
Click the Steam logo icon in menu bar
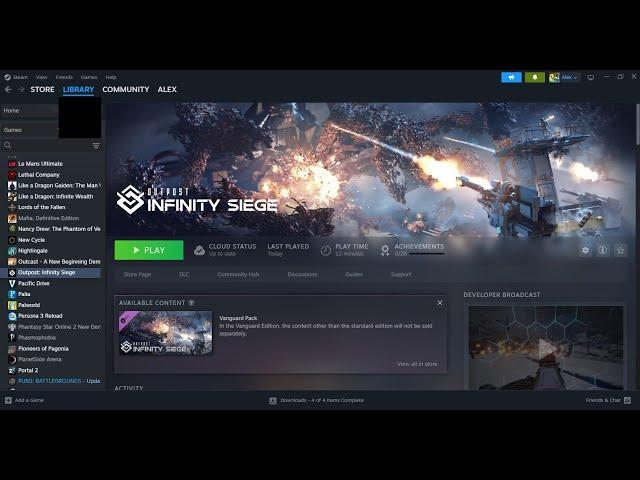[7, 77]
